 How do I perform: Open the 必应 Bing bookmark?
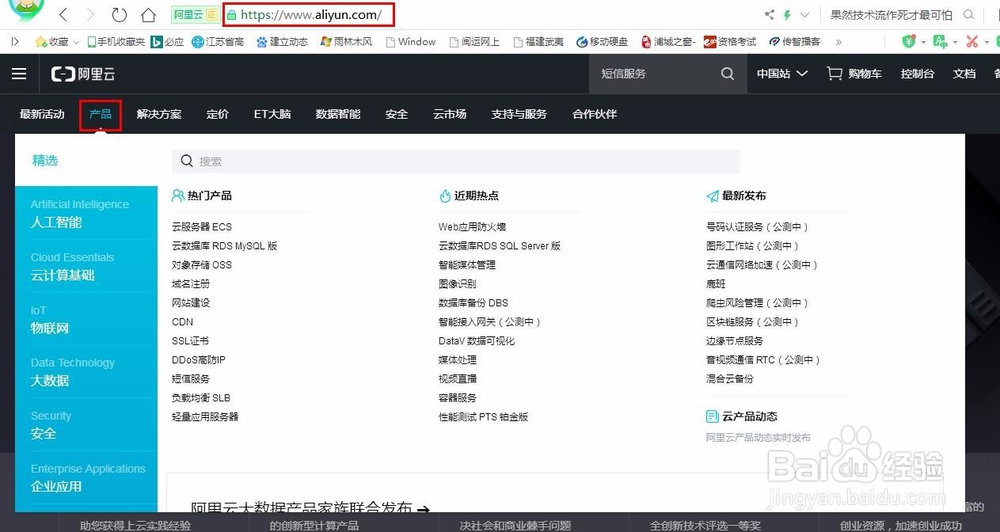click(167, 41)
